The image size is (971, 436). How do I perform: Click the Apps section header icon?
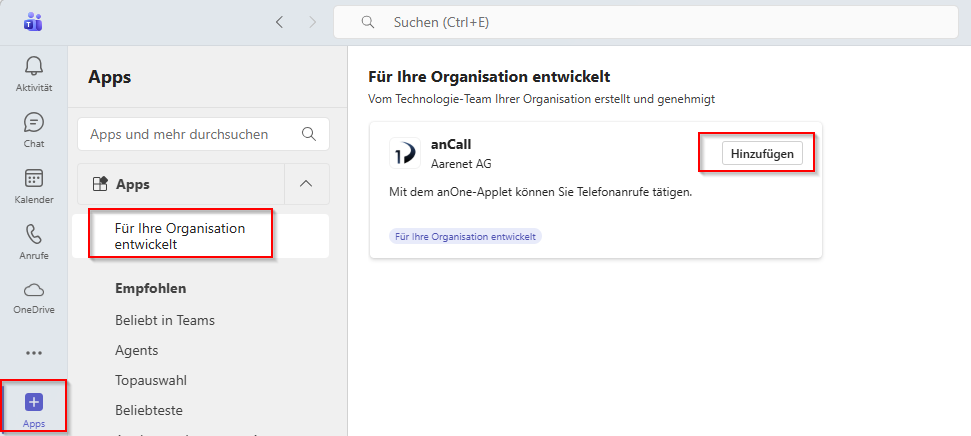tap(100, 184)
